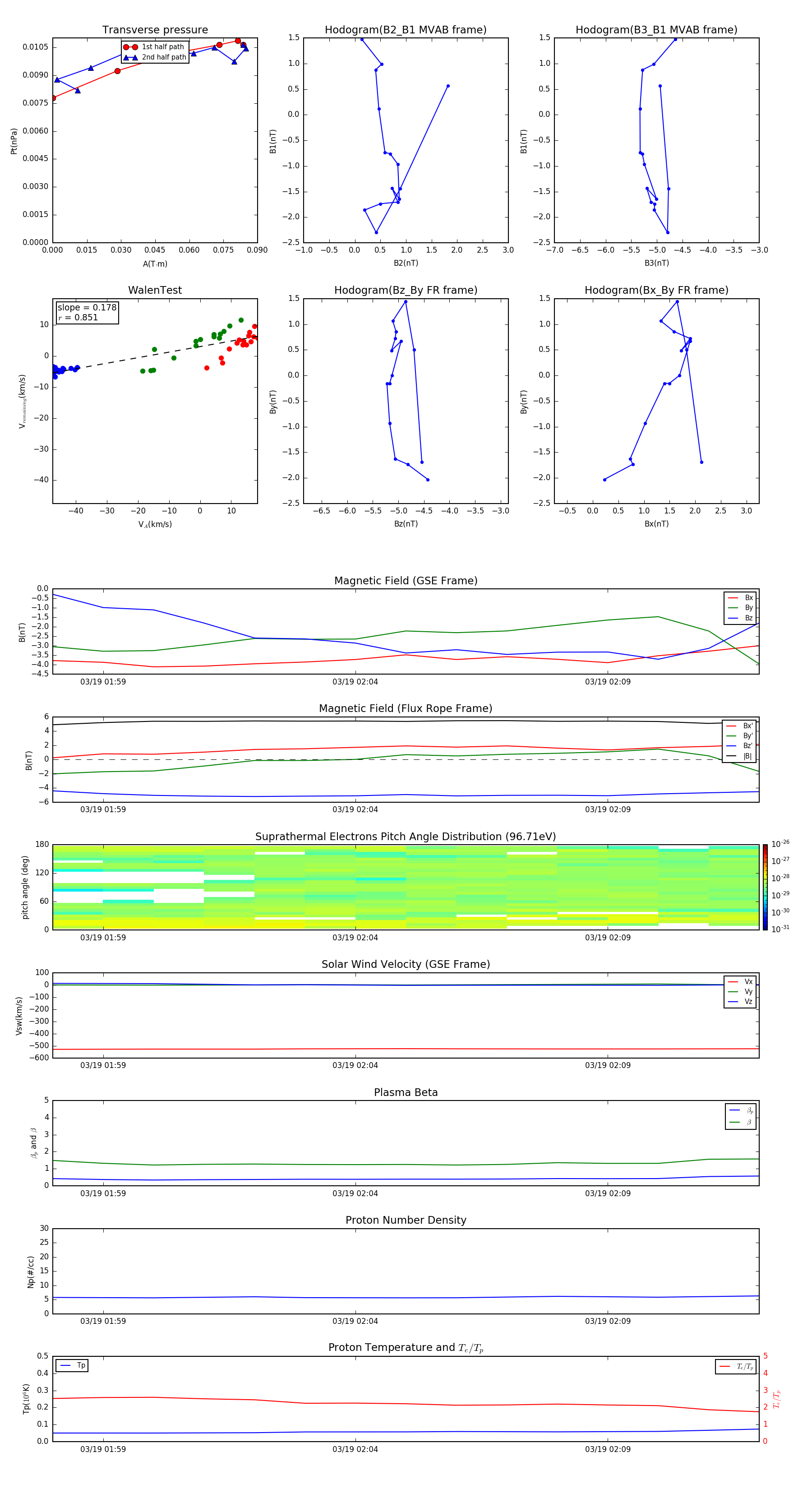812x1489 pixels.
Task: Click the "Proton Temperature and Te/Tp" title
Action: click(406, 1348)
